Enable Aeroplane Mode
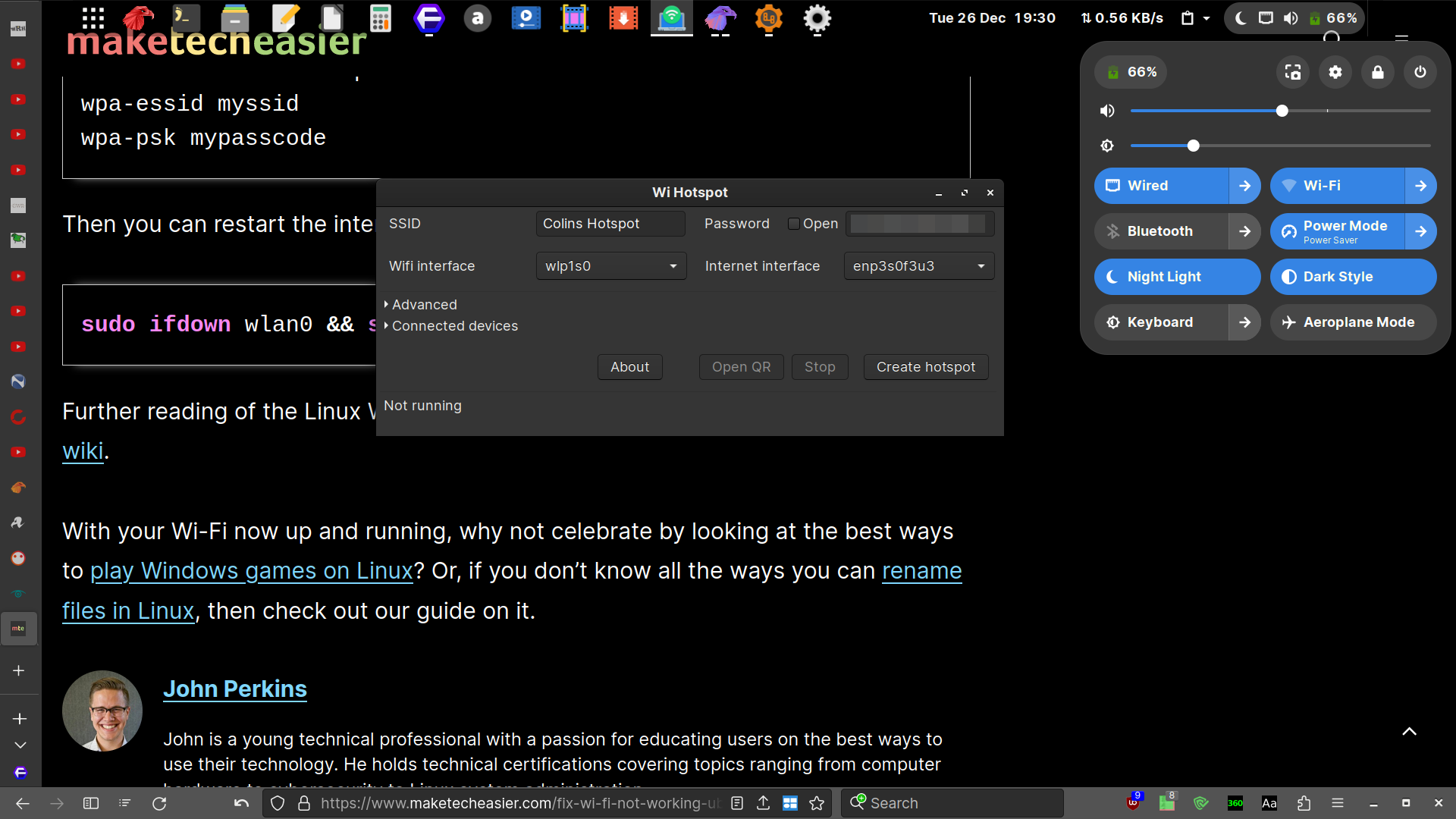Viewport: 1456px width, 819px height. click(x=1353, y=322)
